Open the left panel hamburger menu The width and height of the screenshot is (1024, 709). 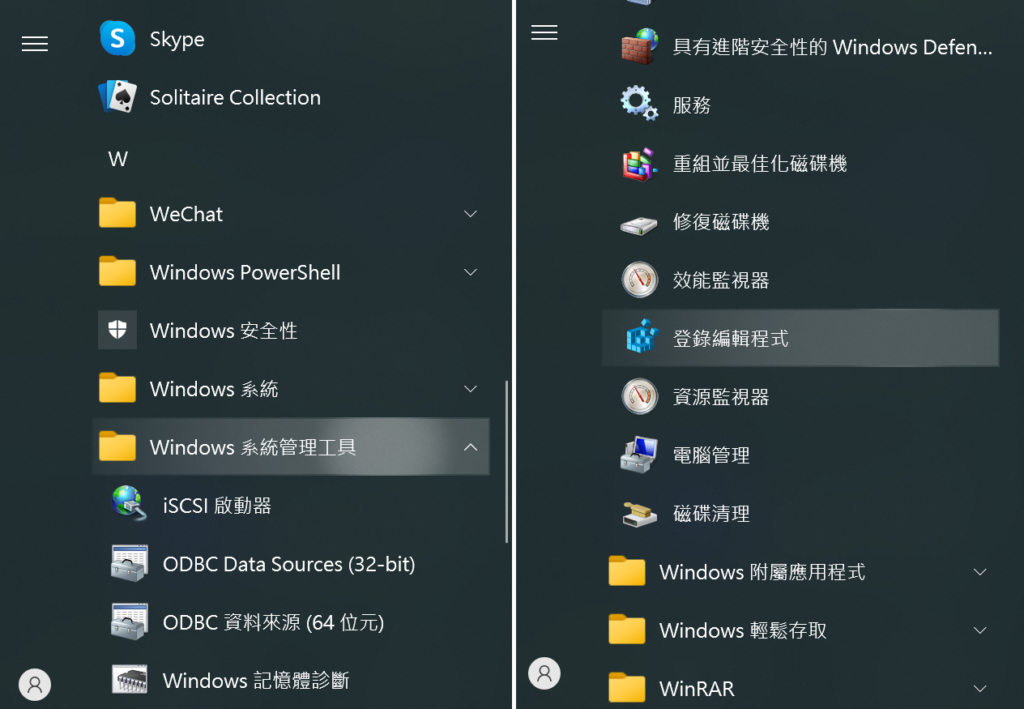35,44
